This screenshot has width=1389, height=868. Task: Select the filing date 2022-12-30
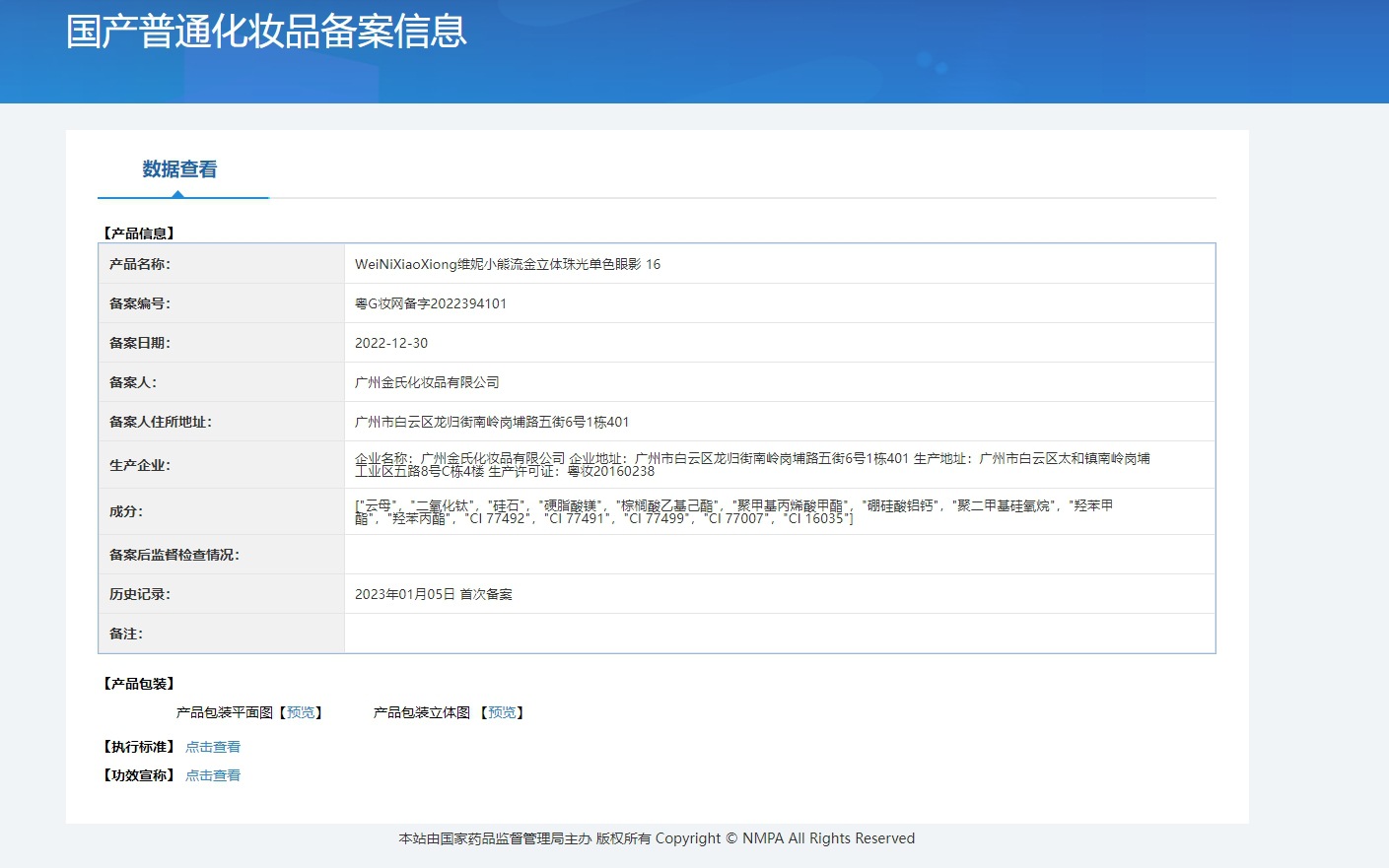(x=391, y=343)
